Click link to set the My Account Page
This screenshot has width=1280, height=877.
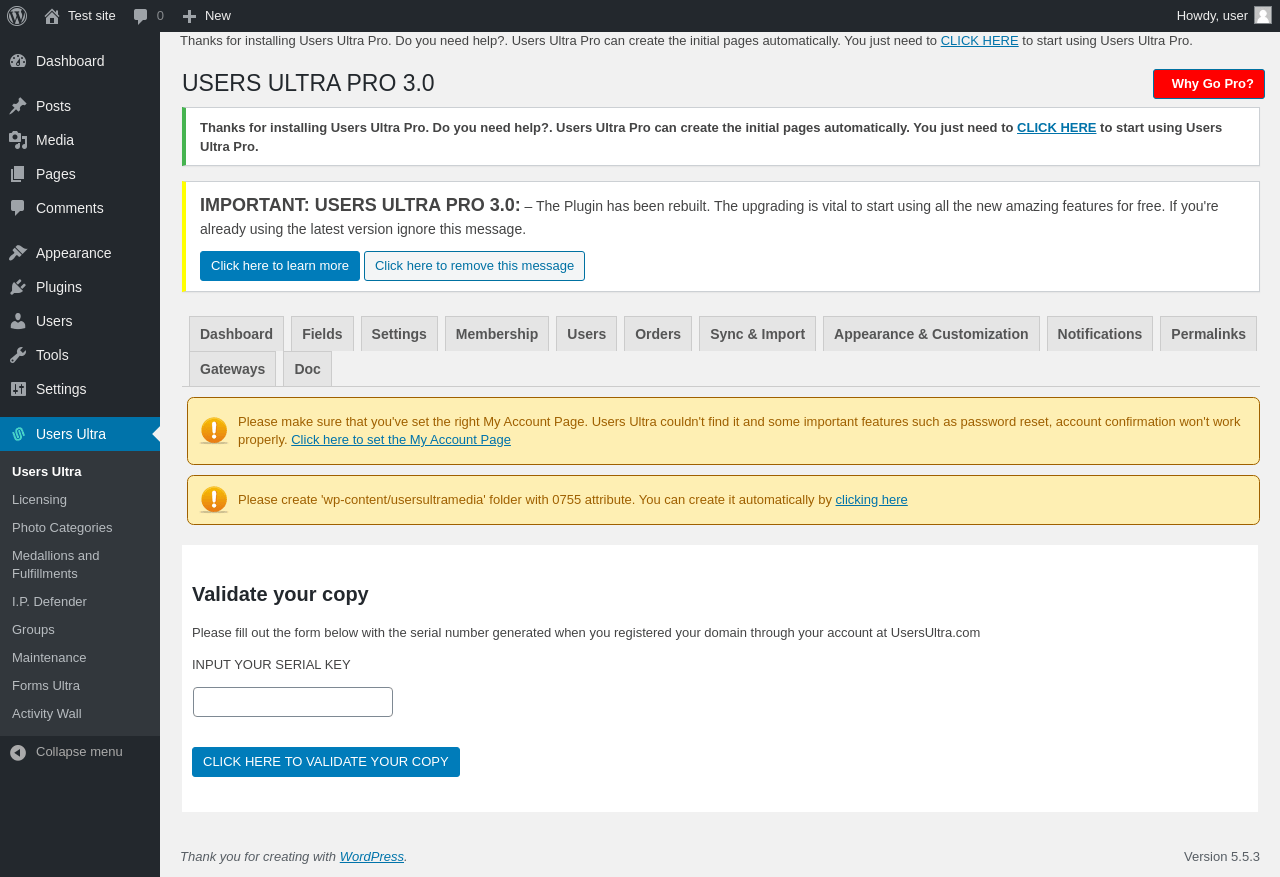(401, 440)
